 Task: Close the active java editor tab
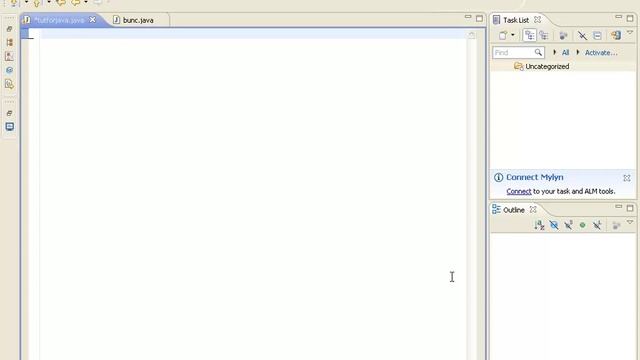coord(93,20)
